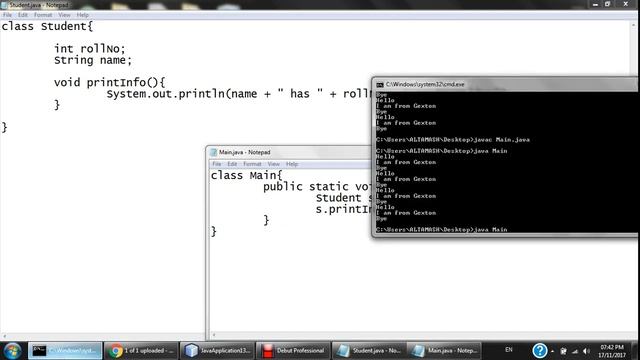Image resolution: width=640 pixels, height=360 pixels.
Task: Click the last 'java Main' prompt line in cmd
Action: point(442,230)
